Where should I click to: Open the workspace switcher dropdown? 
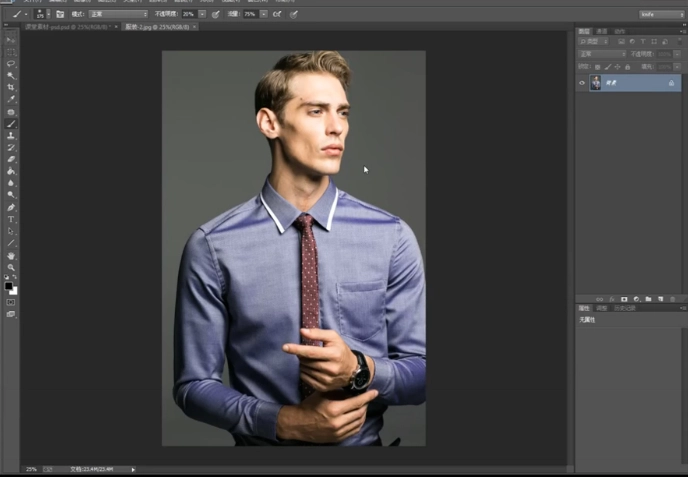(661, 15)
